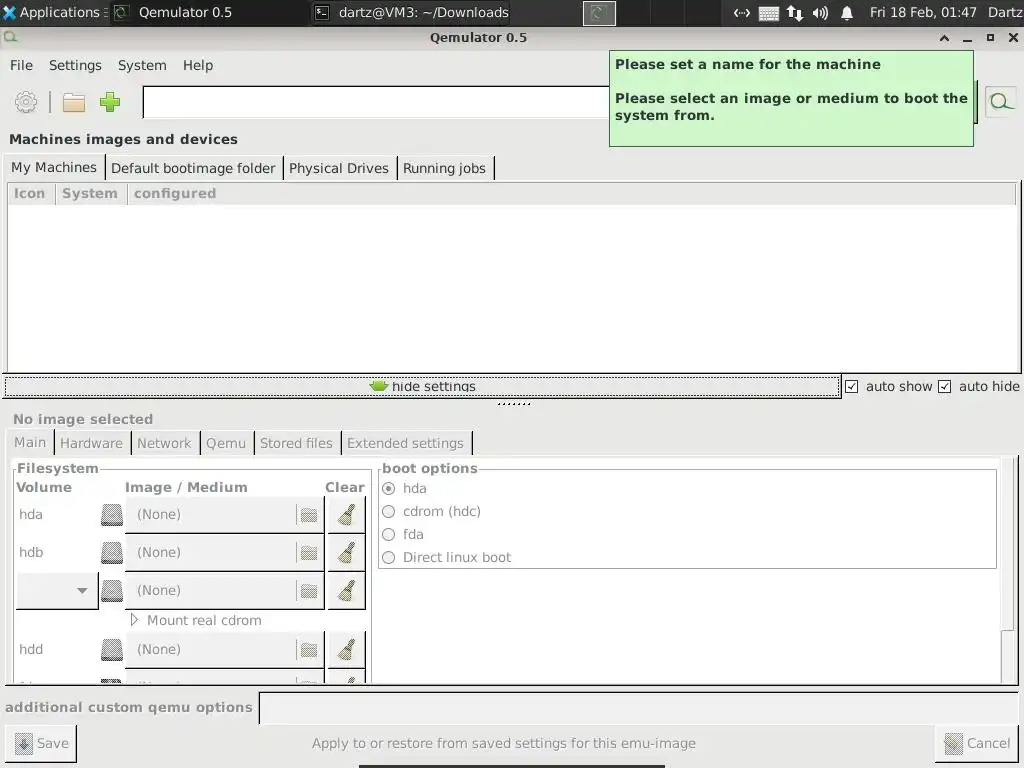Screen dimensions: 1024x768
Task: Clear the hdb image with the broom
Action: tap(346, 552)
